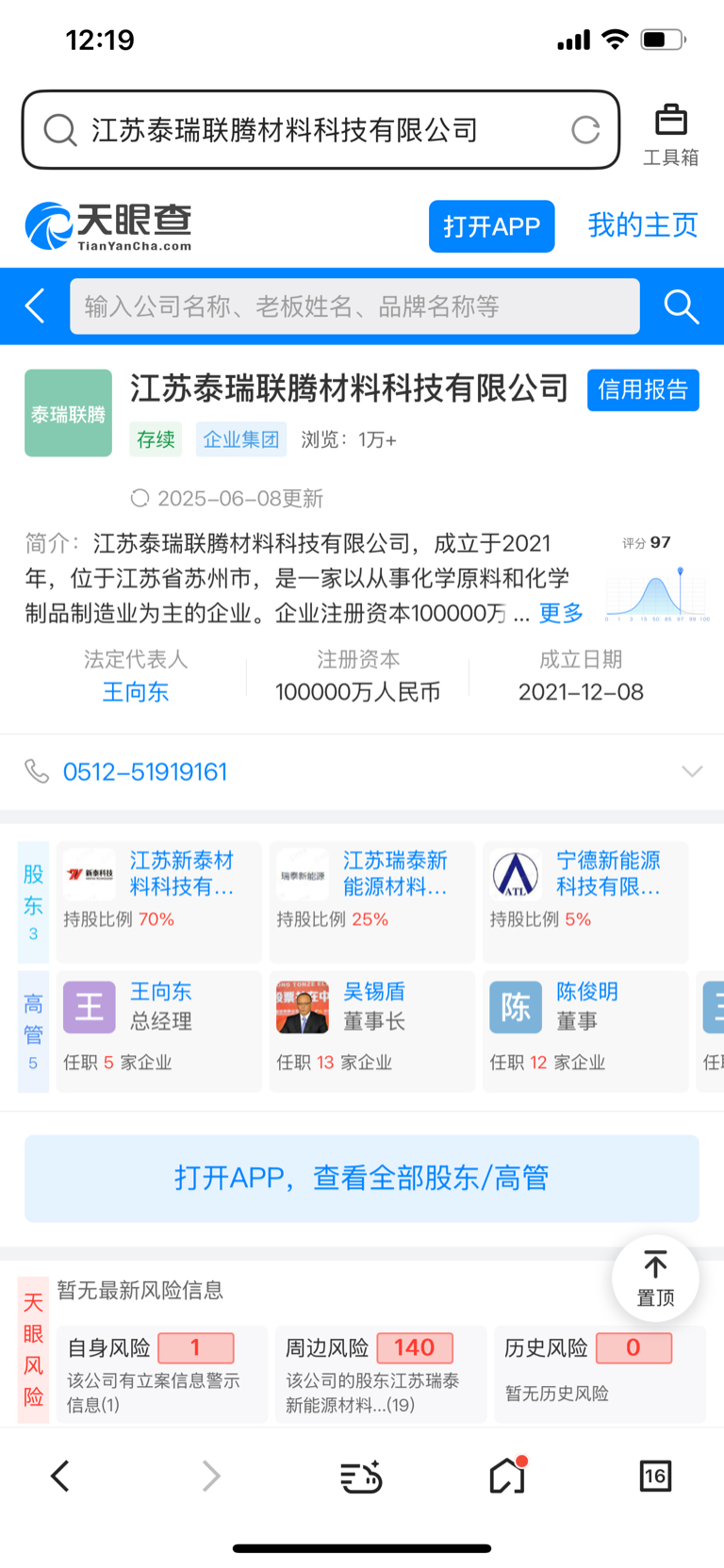Select the 高管 5 side tab
Viewport: 724px width, 1568px height.
tap(33, 1032)
